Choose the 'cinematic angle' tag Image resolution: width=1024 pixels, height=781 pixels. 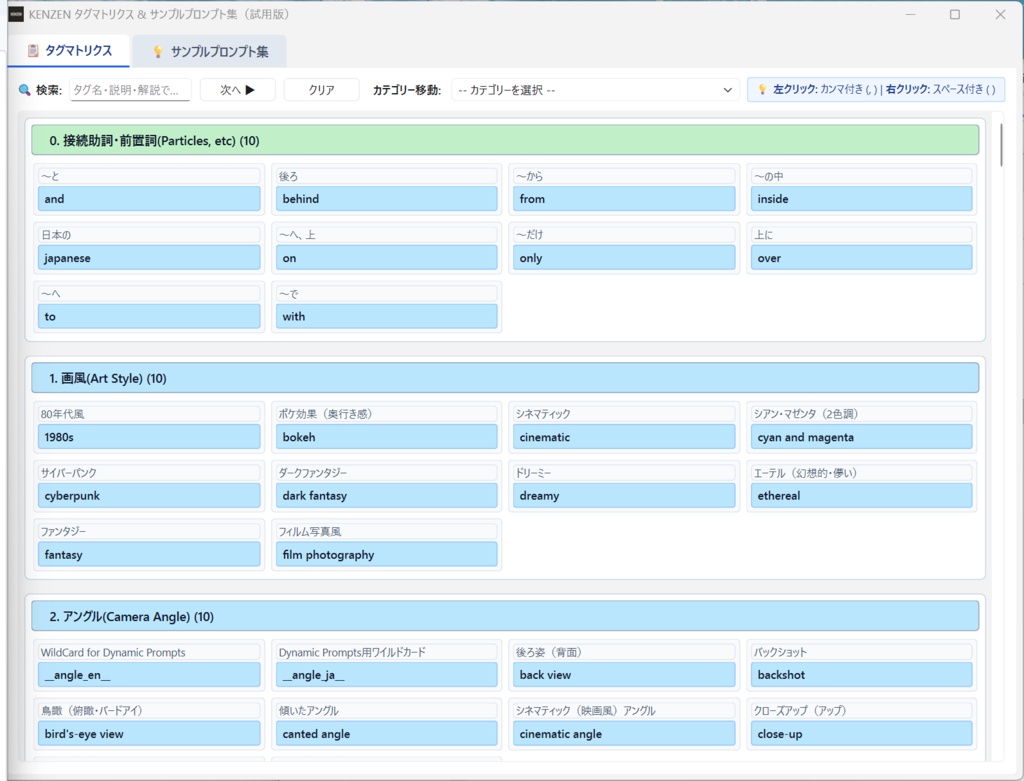(624, 733)
